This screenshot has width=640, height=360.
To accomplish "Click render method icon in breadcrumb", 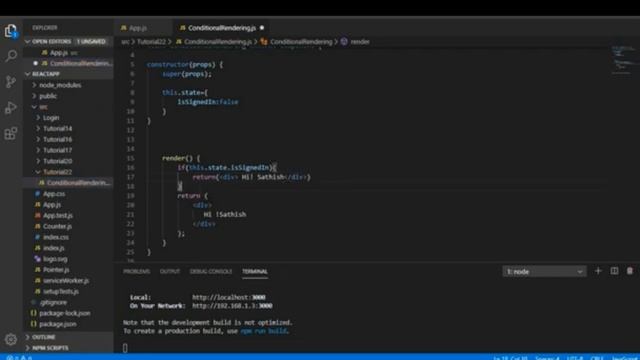I will tap(344, 42).
